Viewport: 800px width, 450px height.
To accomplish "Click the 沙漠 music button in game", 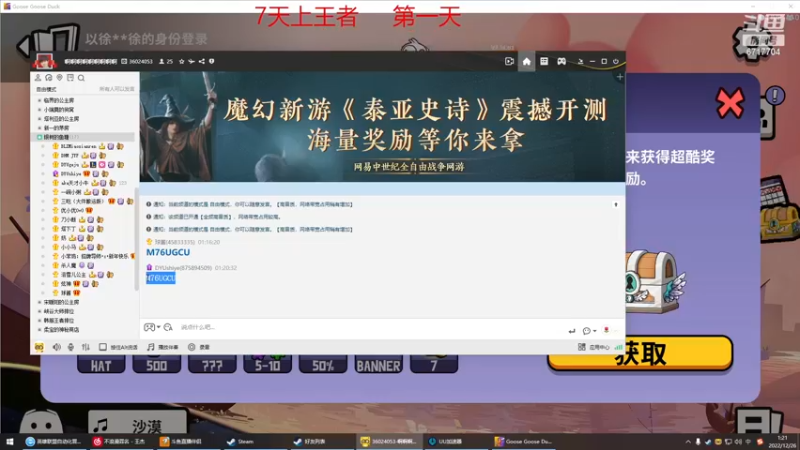I will point(138,422).
